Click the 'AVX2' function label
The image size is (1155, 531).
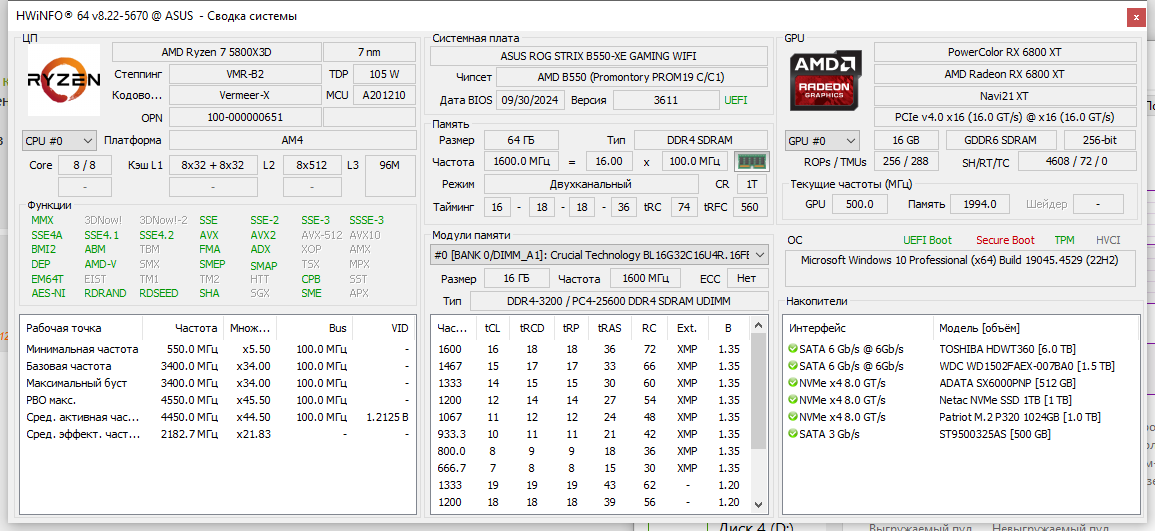click(x=263, y=235)
